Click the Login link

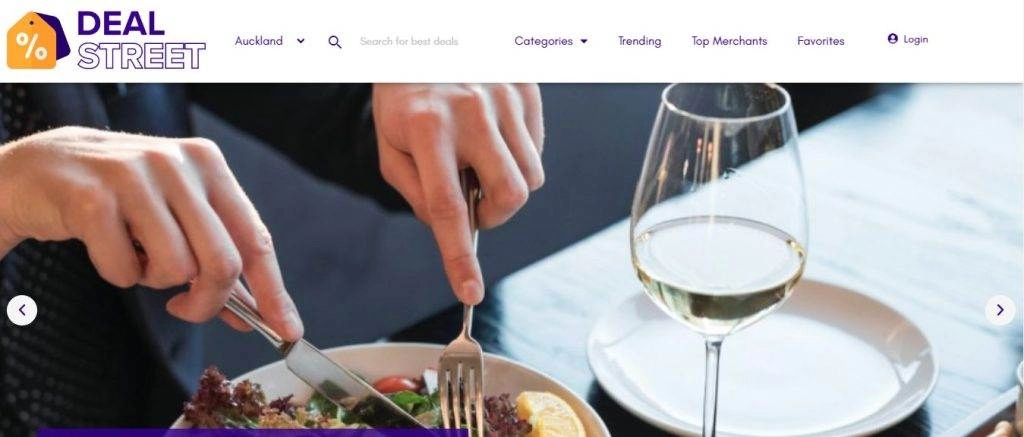[916, 39]
